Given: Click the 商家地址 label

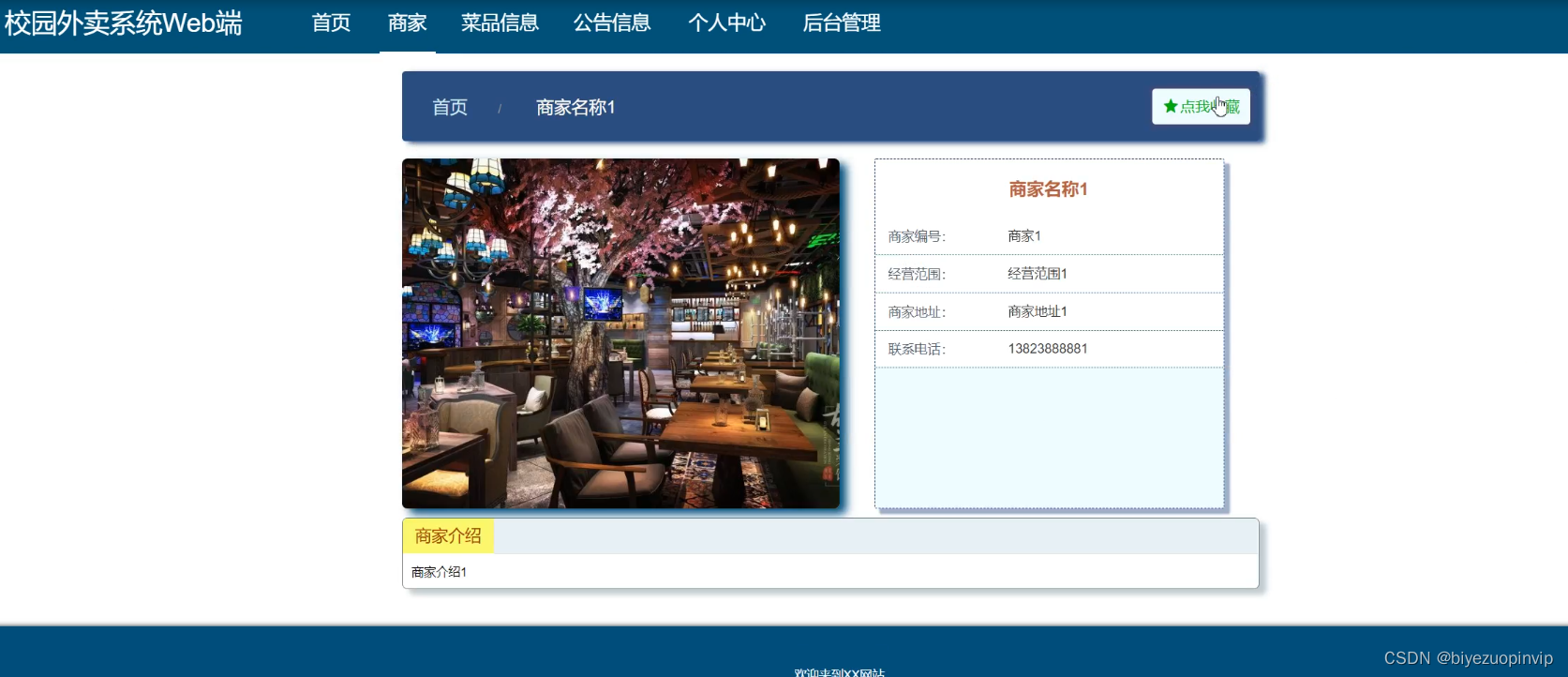Looking at the screenshot, I should 917,312.
